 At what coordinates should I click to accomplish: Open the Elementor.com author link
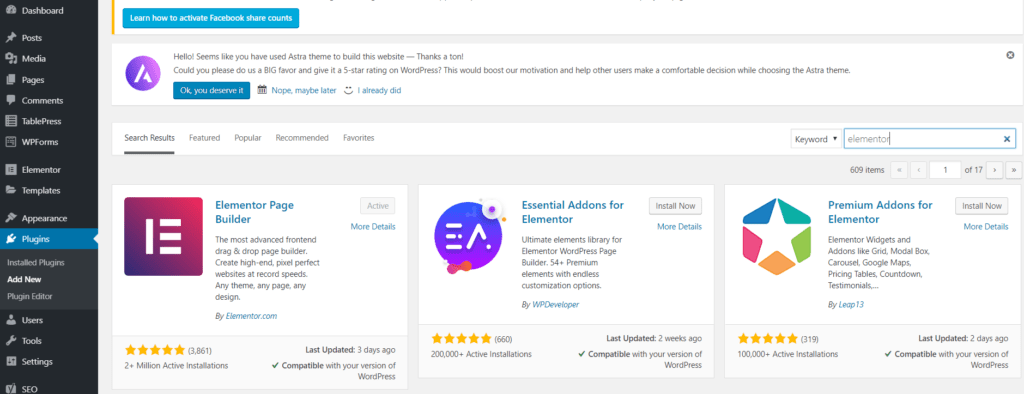point(251,316)
